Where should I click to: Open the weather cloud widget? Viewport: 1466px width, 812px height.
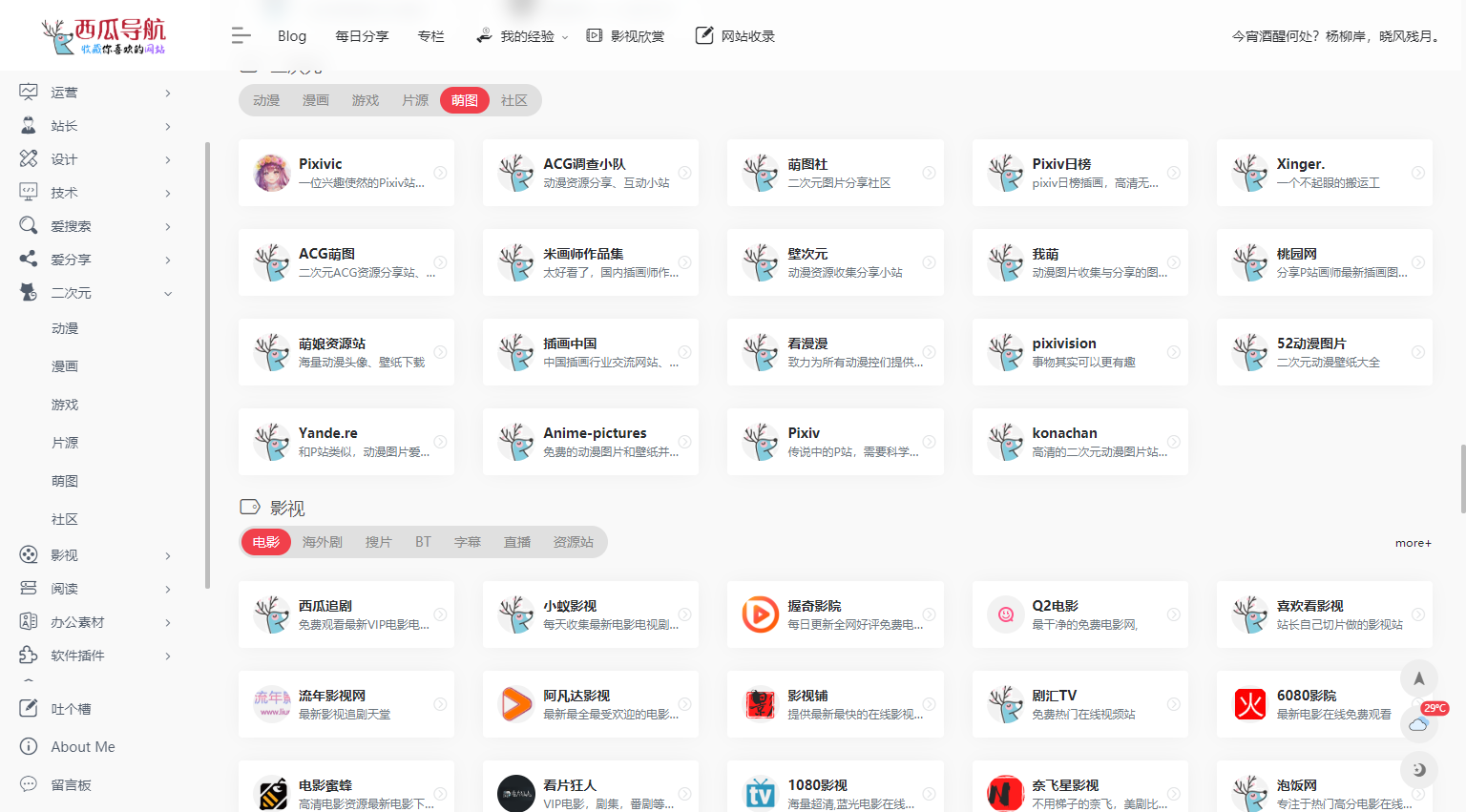pos(1419,724)
